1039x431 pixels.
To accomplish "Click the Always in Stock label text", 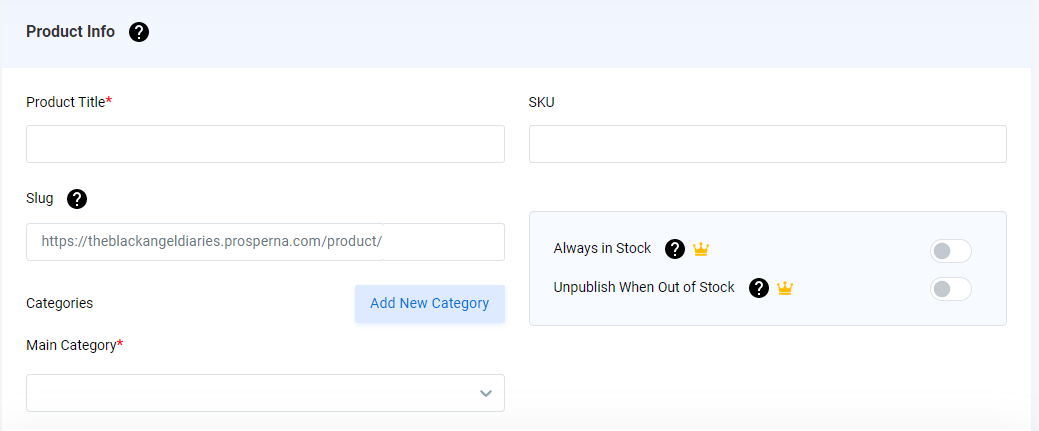I will pyautogui.click(x=602, y=249).
